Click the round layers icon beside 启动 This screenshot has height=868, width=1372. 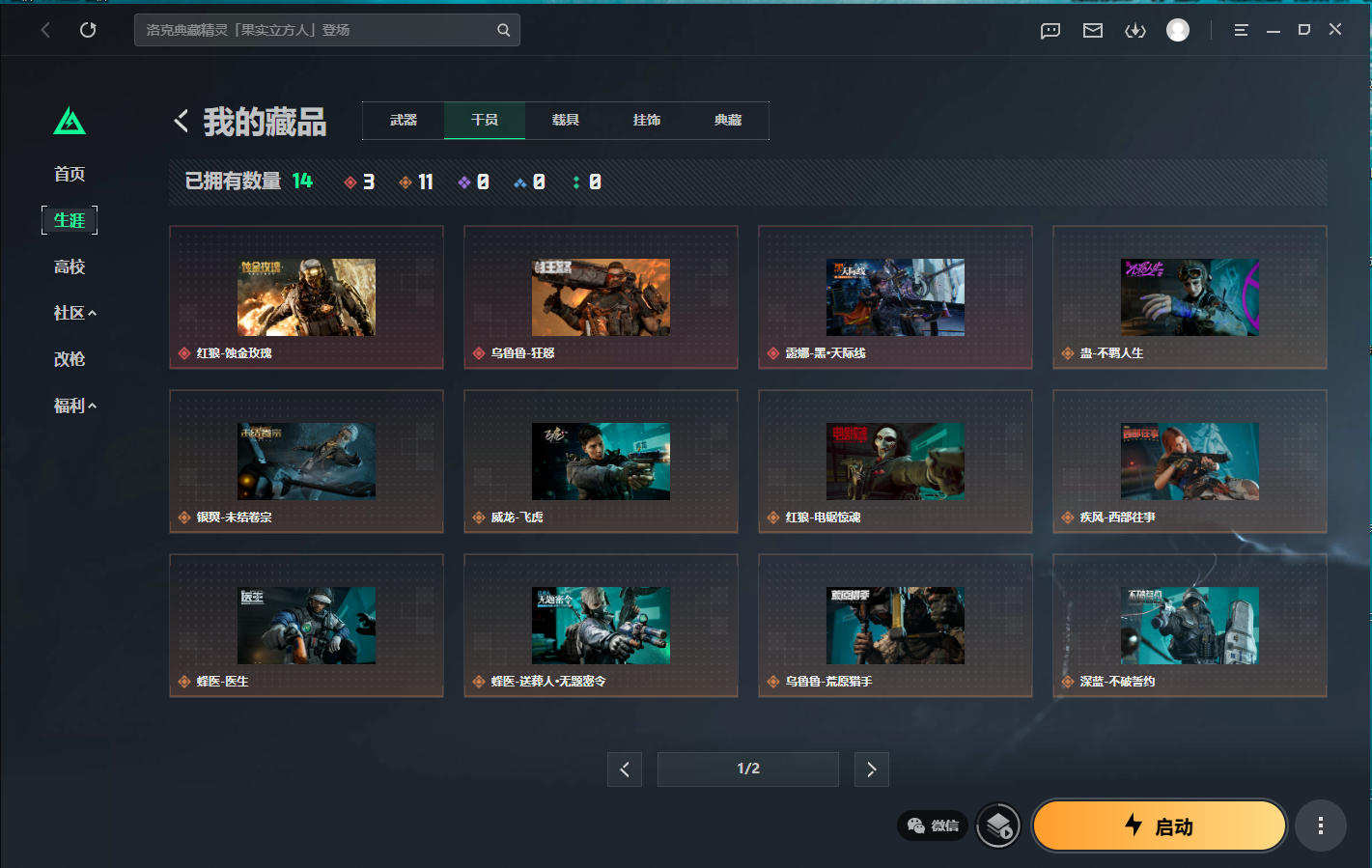998,826
